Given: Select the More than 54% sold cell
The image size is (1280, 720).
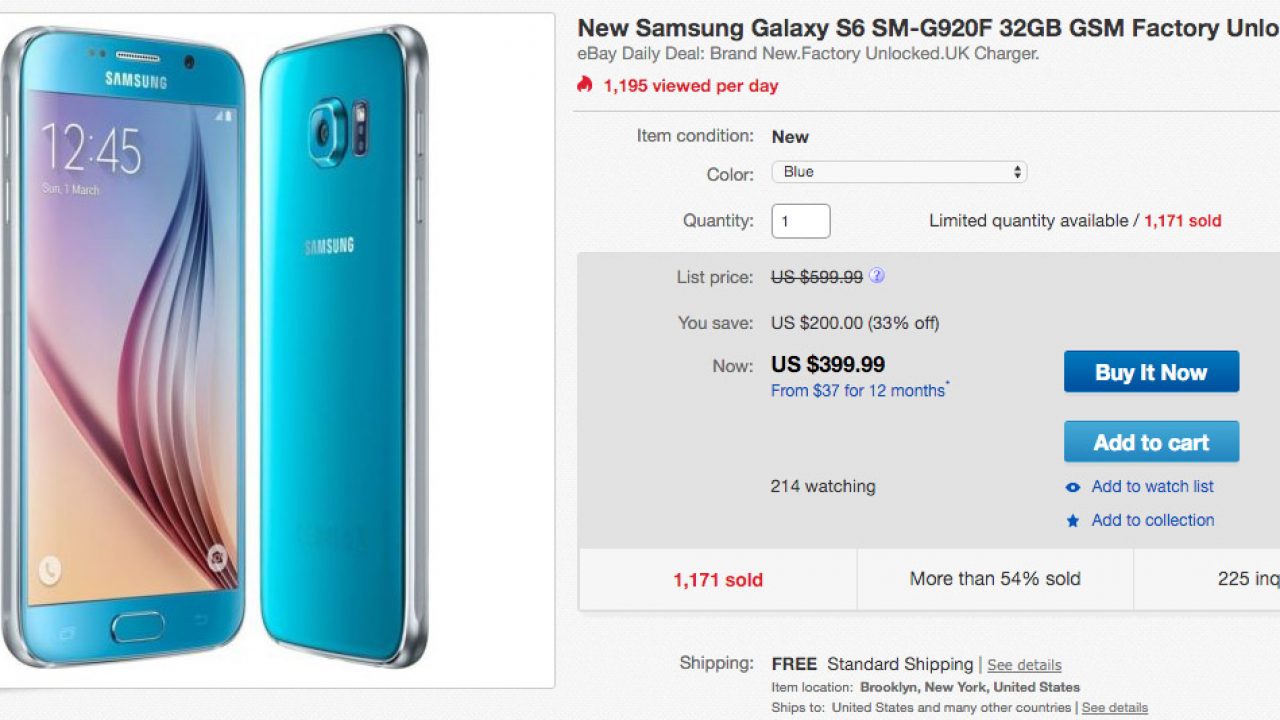Looking at the screenshot, I should pyautogui.click(x=995, y=579).
